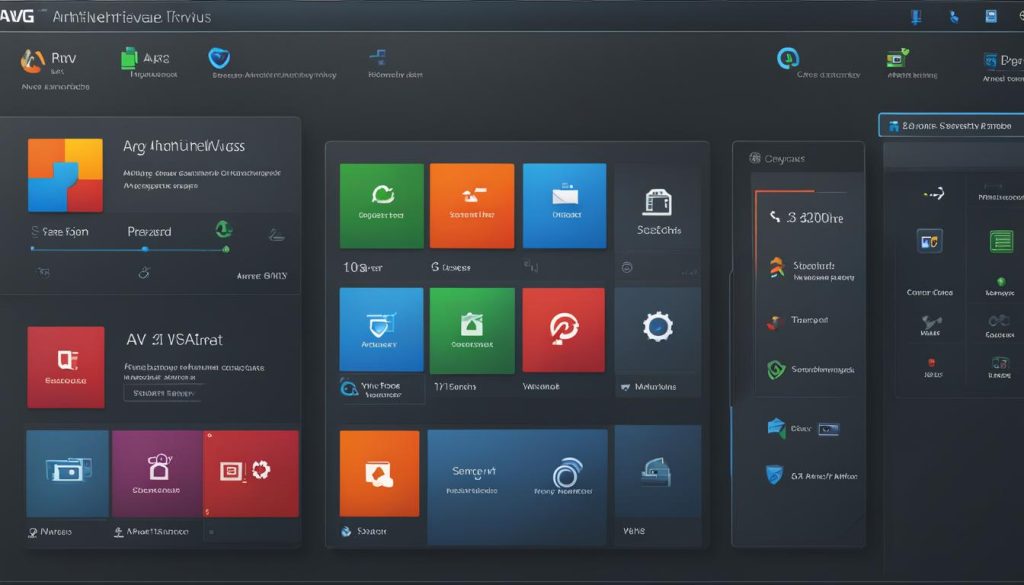Click the blue envelope tile
1024x585 pixels.
[x=564, y=205]
